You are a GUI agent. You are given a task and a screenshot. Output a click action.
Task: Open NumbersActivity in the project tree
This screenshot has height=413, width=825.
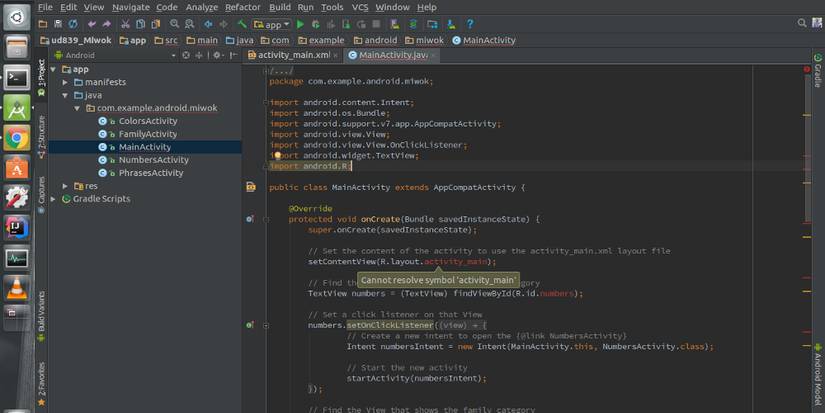click(x=153, y=160)
